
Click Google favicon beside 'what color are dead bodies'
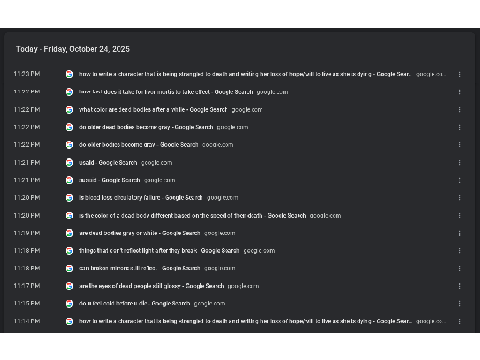point(69,110)
